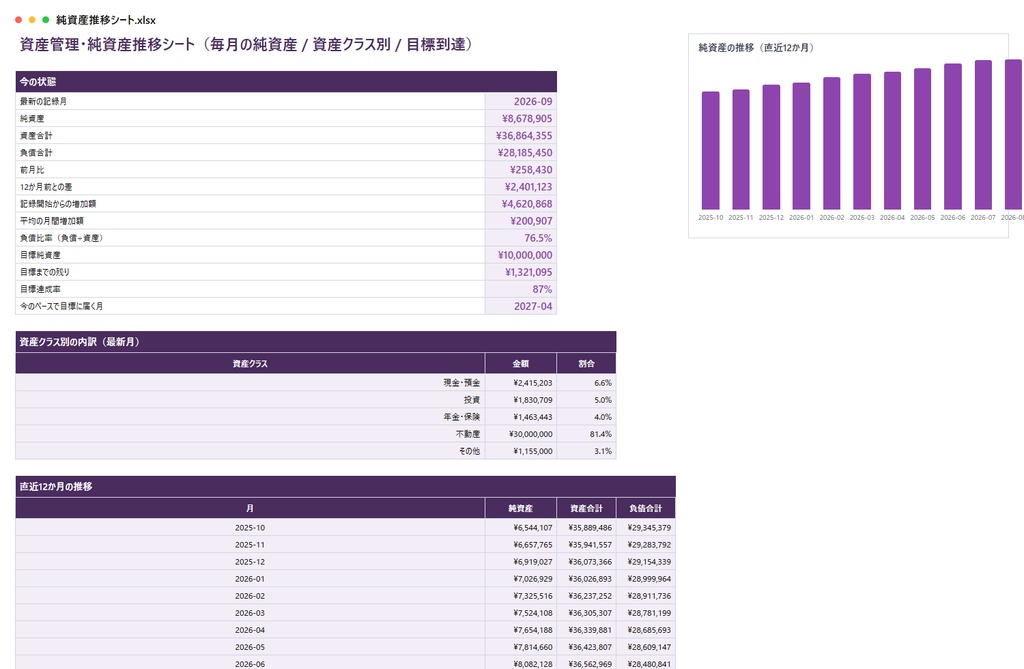Viewport: 1024px width, 669px height.
Task: Click the ¥28,685,693 liabilities cell
Action: pyautogui.click(x=646, y=630)
